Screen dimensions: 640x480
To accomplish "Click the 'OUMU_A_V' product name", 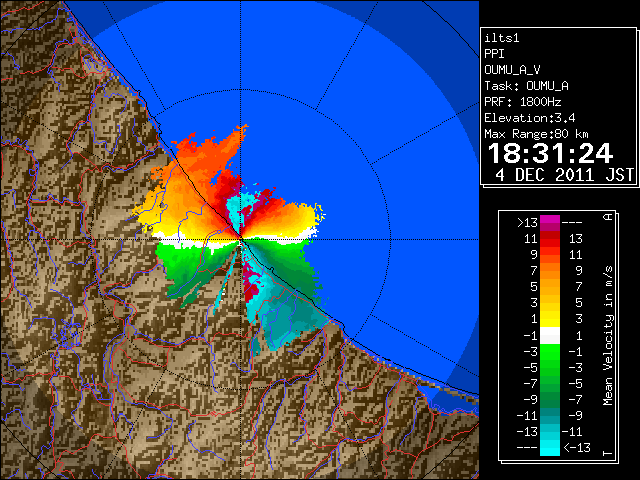I will [512, 70].
